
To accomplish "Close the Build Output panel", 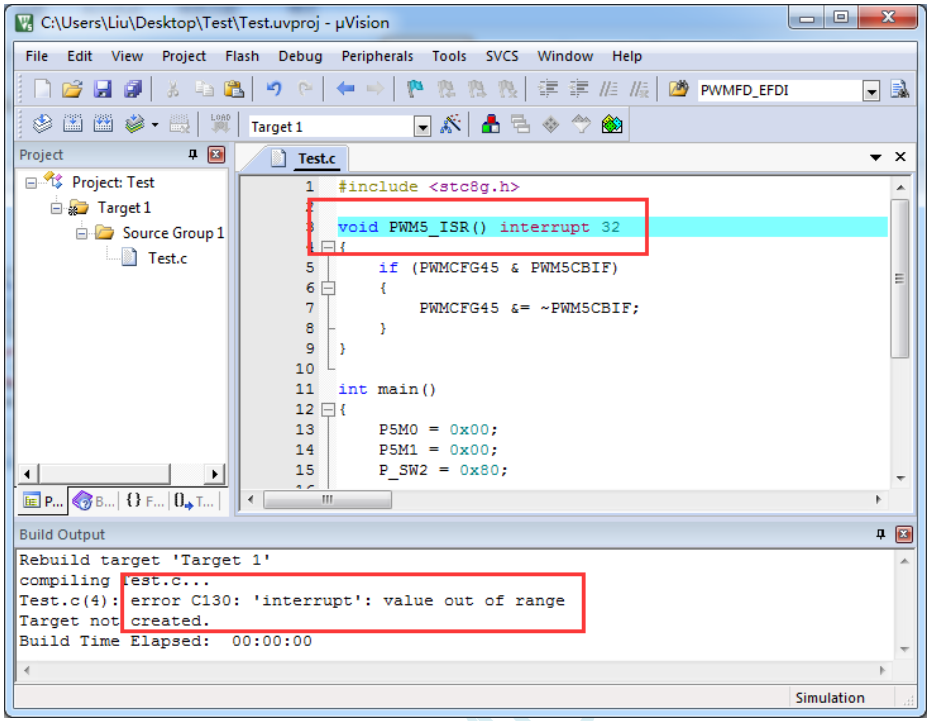I will tap(904, 534).
